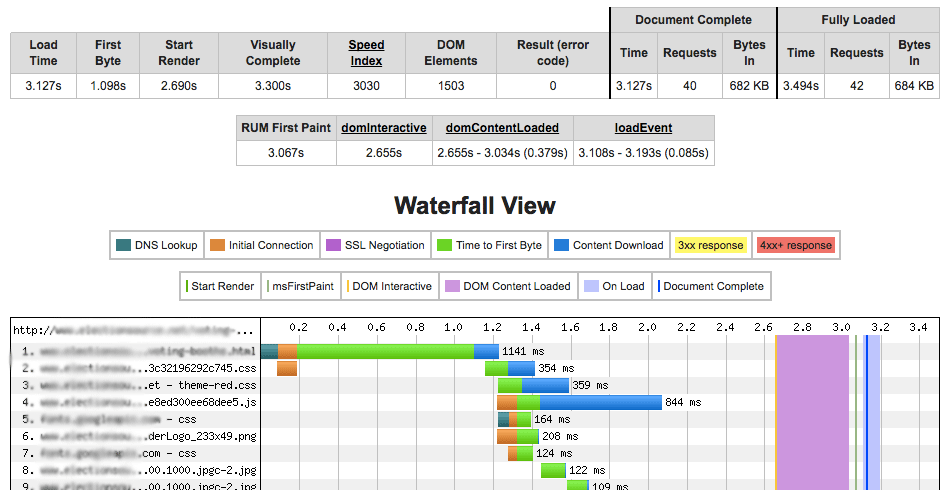The image size is (948, 490).
Task: Click the 4xx+ response red label
Action: pos(796,245)
